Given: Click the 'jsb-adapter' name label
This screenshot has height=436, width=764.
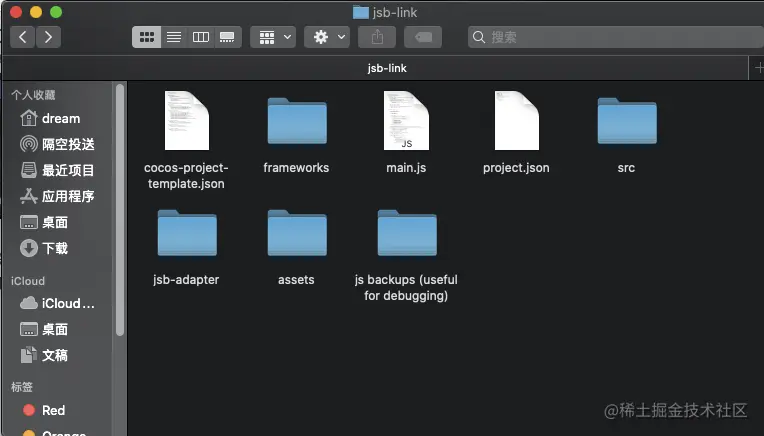Looking at the screenshot, I should 186,280.
